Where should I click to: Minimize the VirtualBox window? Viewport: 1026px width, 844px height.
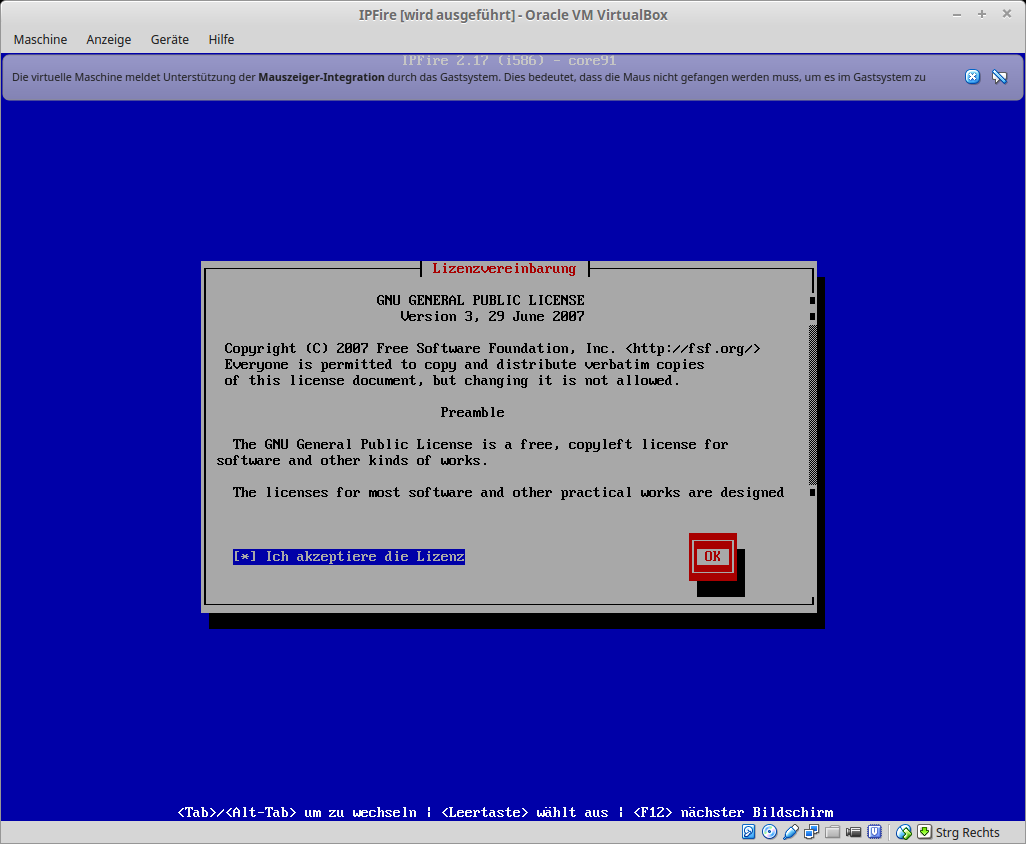click(x=957, y=14)
